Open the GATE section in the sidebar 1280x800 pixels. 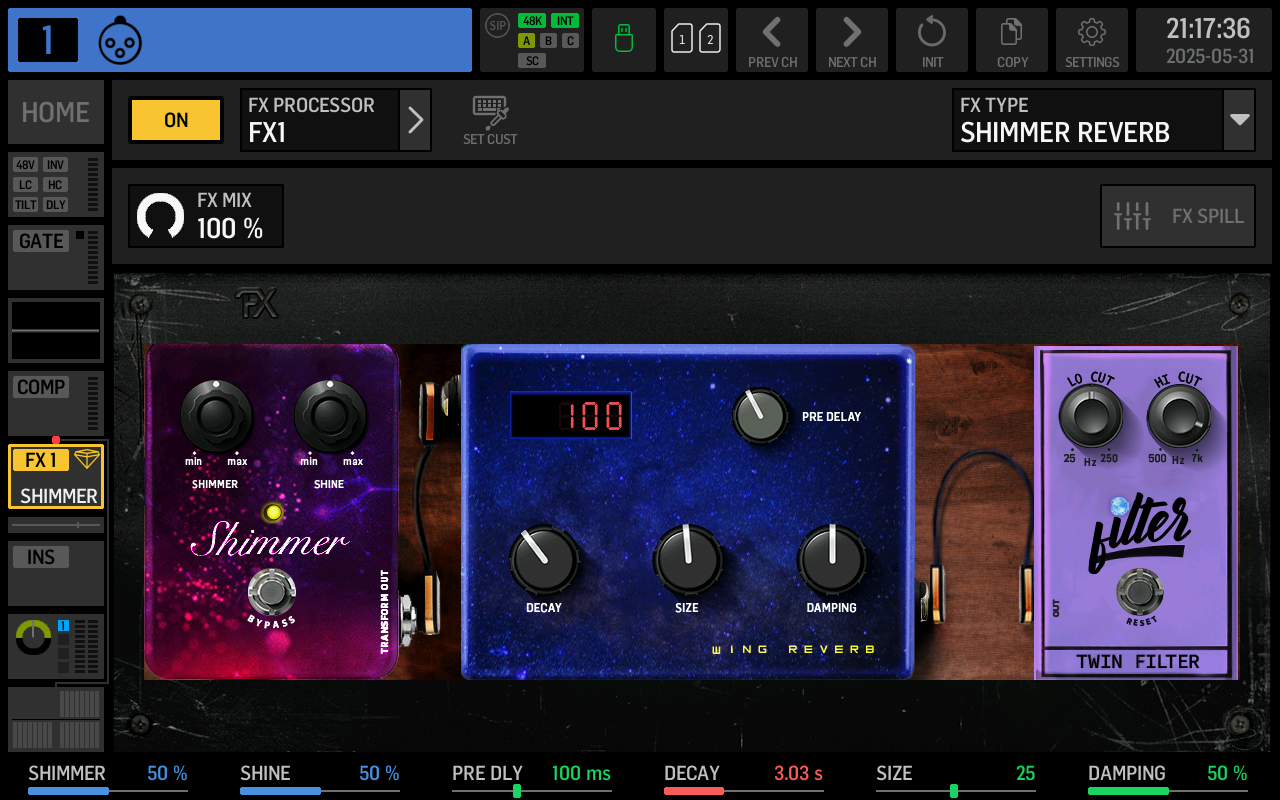pos(40,241)
